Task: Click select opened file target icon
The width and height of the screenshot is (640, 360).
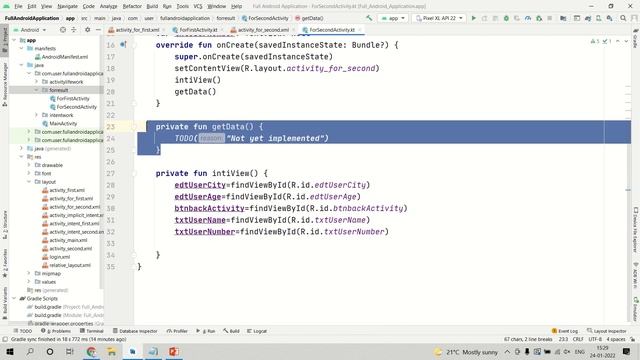Action: click(x=62, y=30)
